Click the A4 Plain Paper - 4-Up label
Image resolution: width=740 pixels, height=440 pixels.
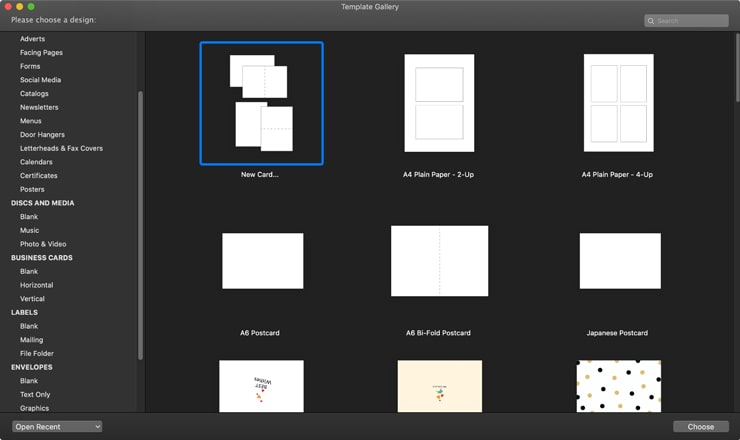tap(617, 175)
